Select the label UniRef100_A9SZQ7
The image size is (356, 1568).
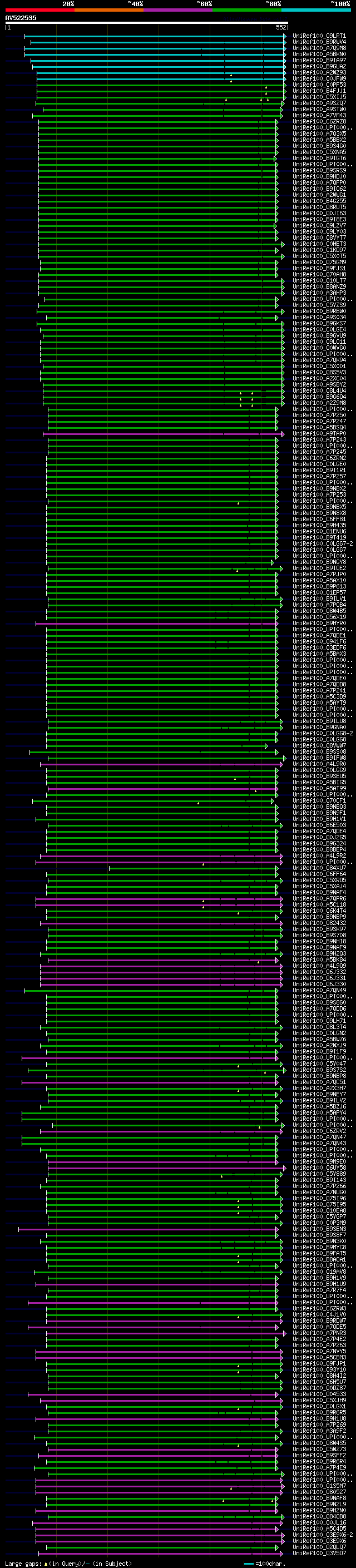click(x=319, y=103)
